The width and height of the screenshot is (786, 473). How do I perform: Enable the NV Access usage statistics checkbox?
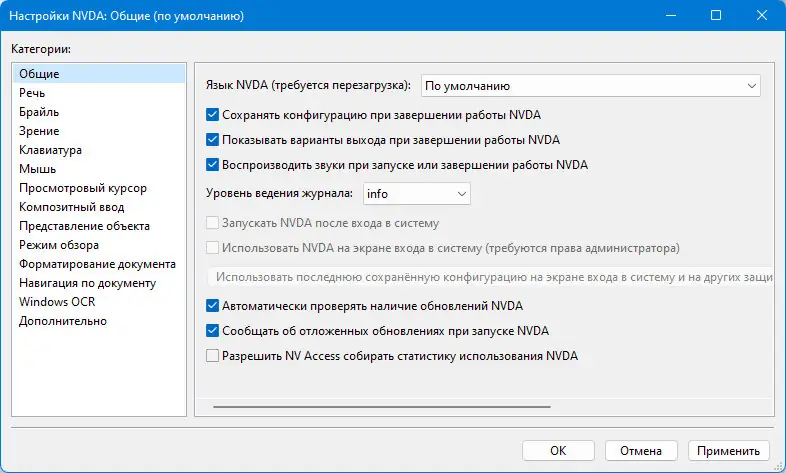(211, 355)
